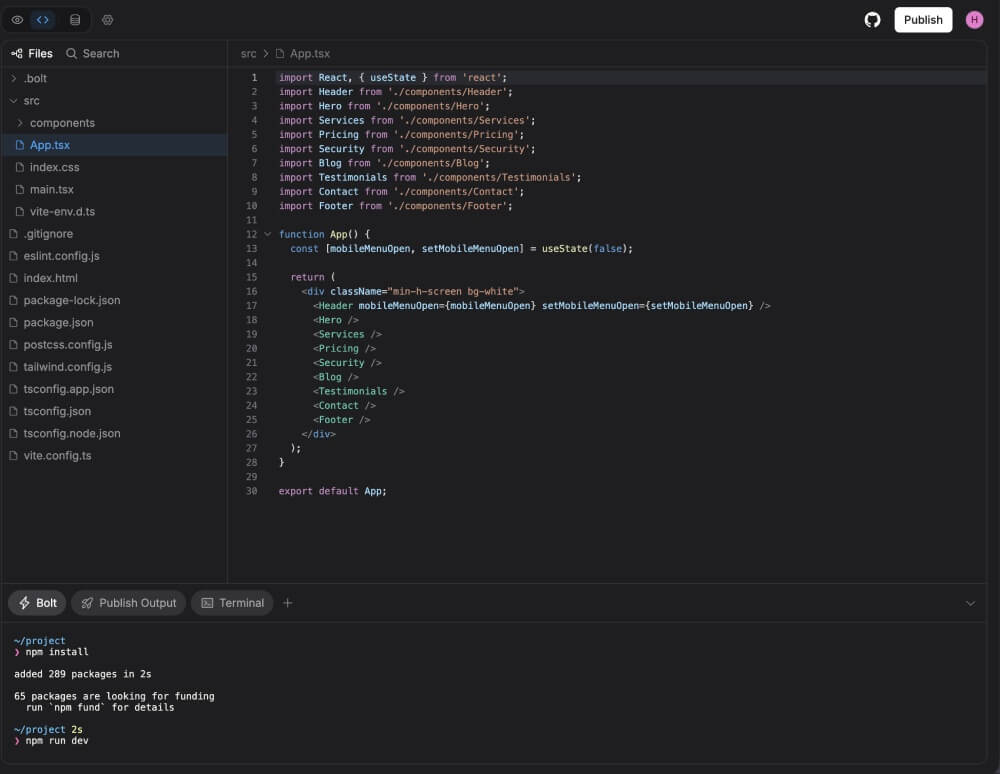
Task: Open package.json file
Action: coord(115,323)
